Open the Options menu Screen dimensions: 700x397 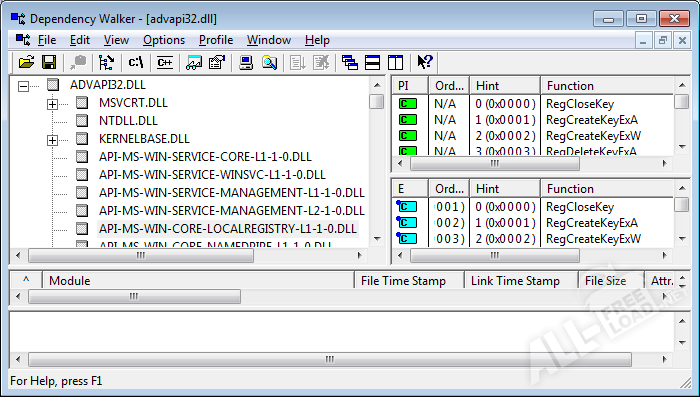164,40
